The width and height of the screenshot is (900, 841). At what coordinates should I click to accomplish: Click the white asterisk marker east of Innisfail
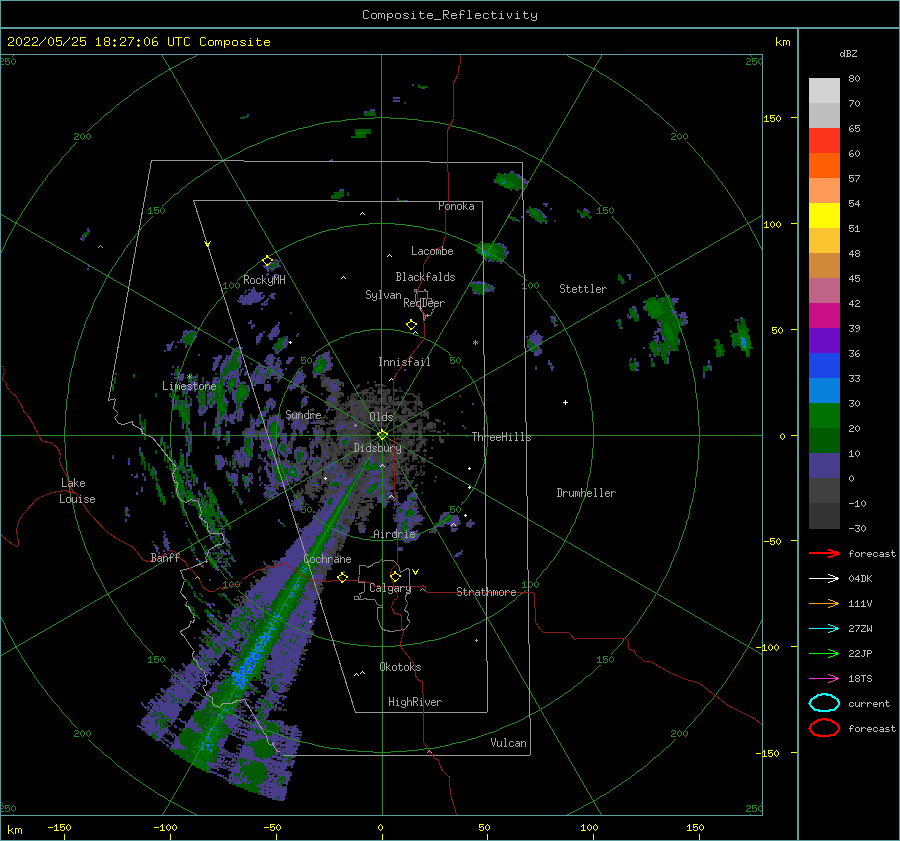coord(475,343)
